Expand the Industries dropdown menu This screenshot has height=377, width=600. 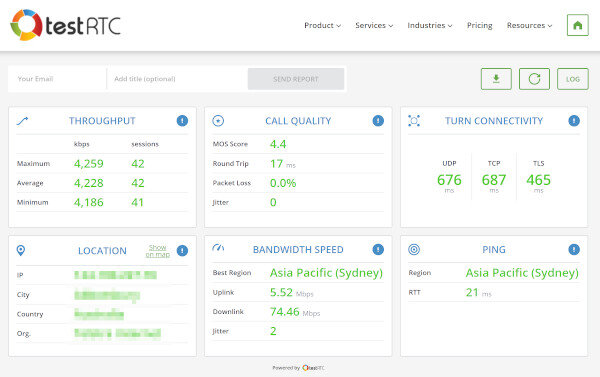click(430, 26)
